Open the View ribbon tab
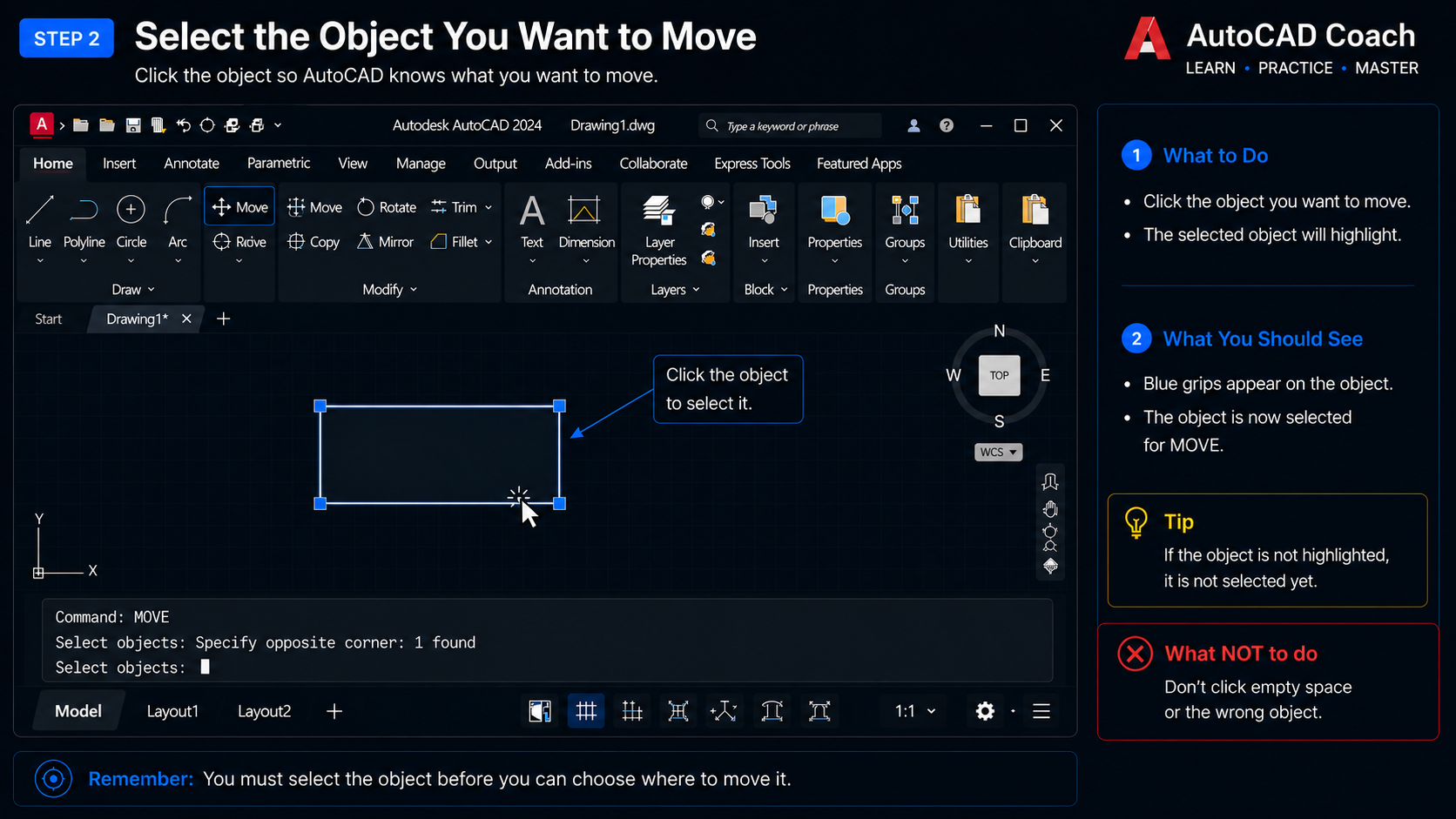The image size is (1456, 819). [x=353, y=164]
